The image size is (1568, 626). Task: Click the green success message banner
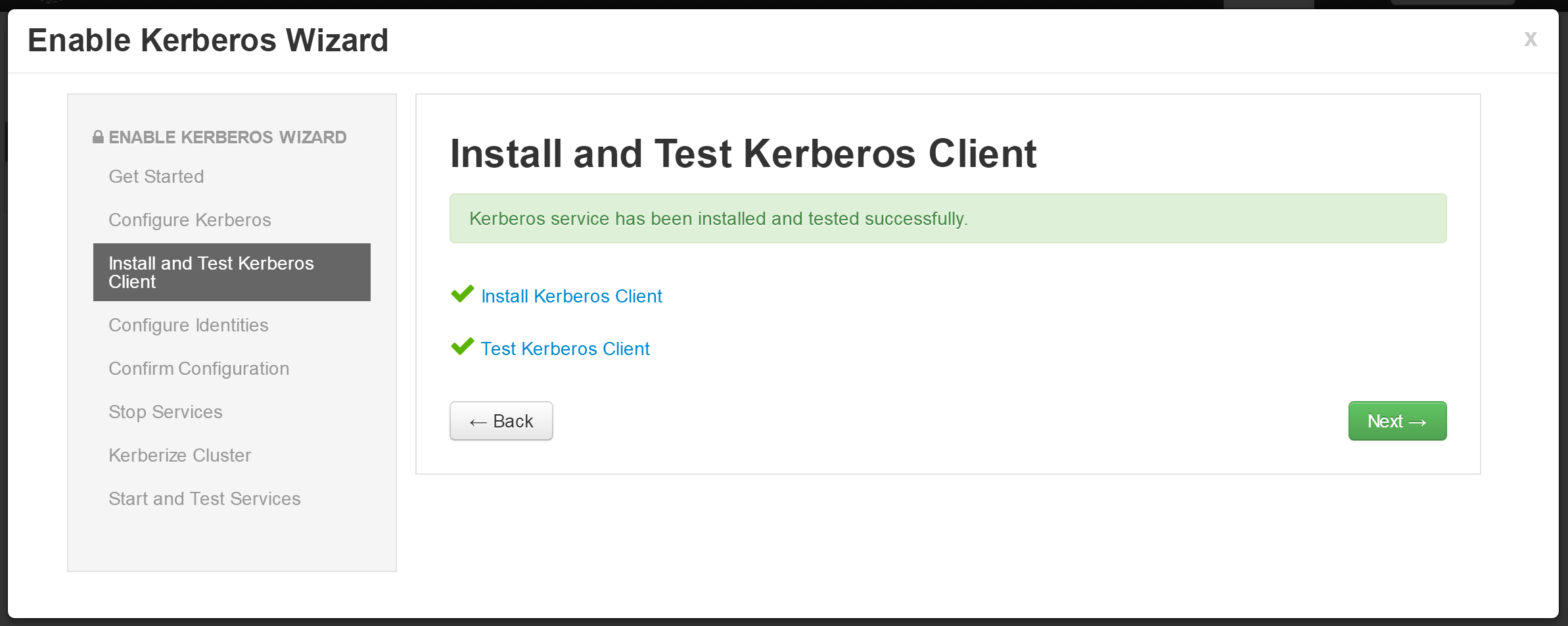[948, 218]
